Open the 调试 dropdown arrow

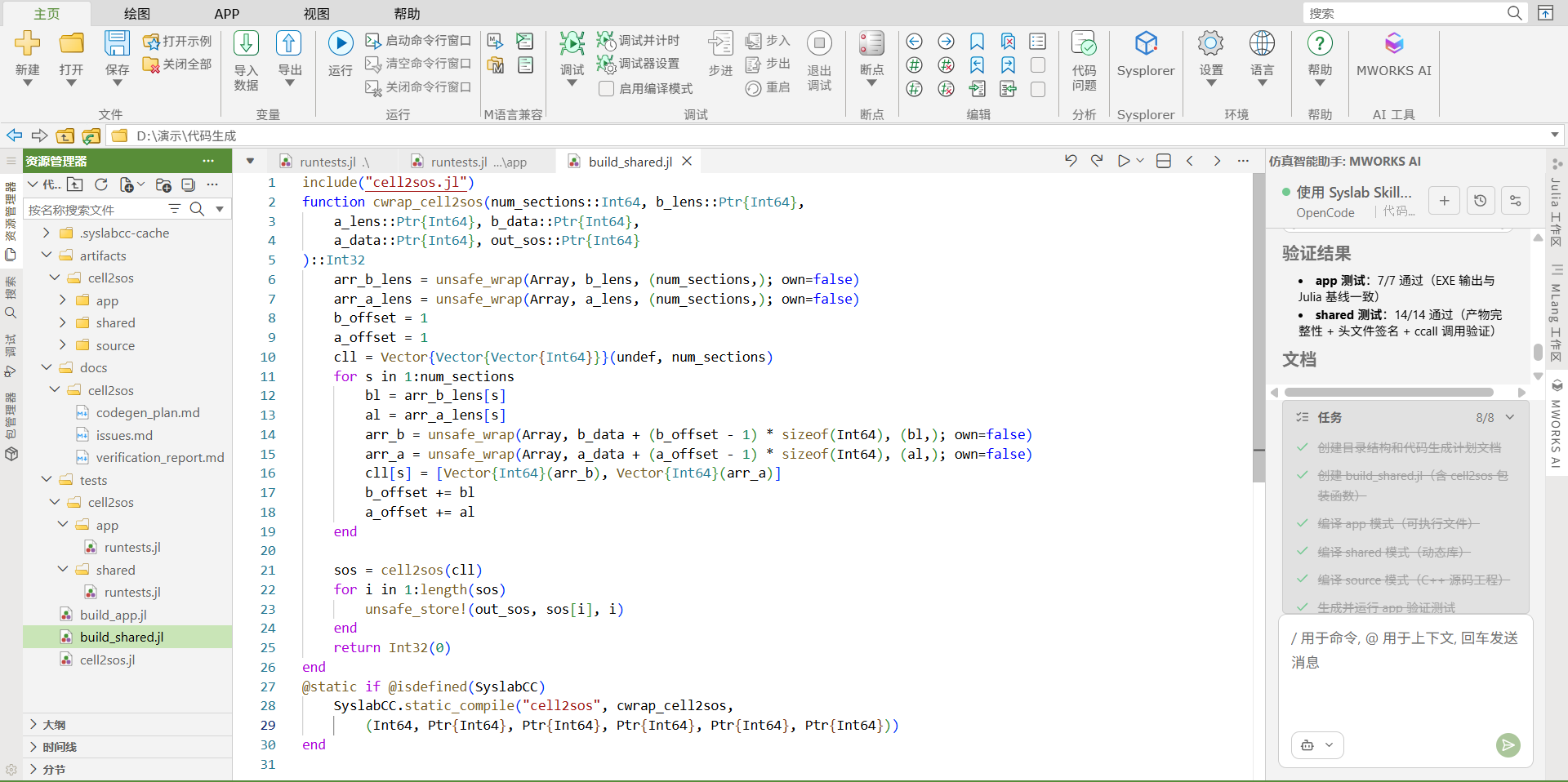pyautogui.click(x=572, y=82)
